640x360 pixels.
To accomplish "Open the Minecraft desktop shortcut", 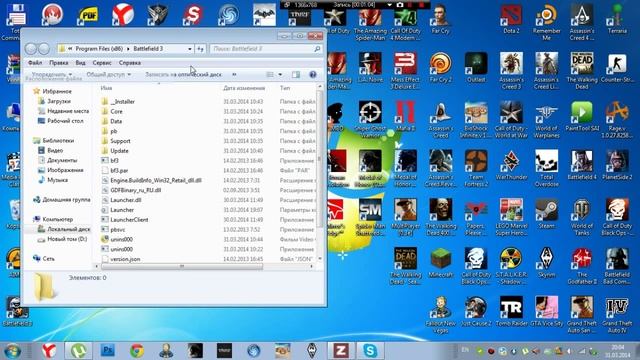I will (x=440, y=262).
